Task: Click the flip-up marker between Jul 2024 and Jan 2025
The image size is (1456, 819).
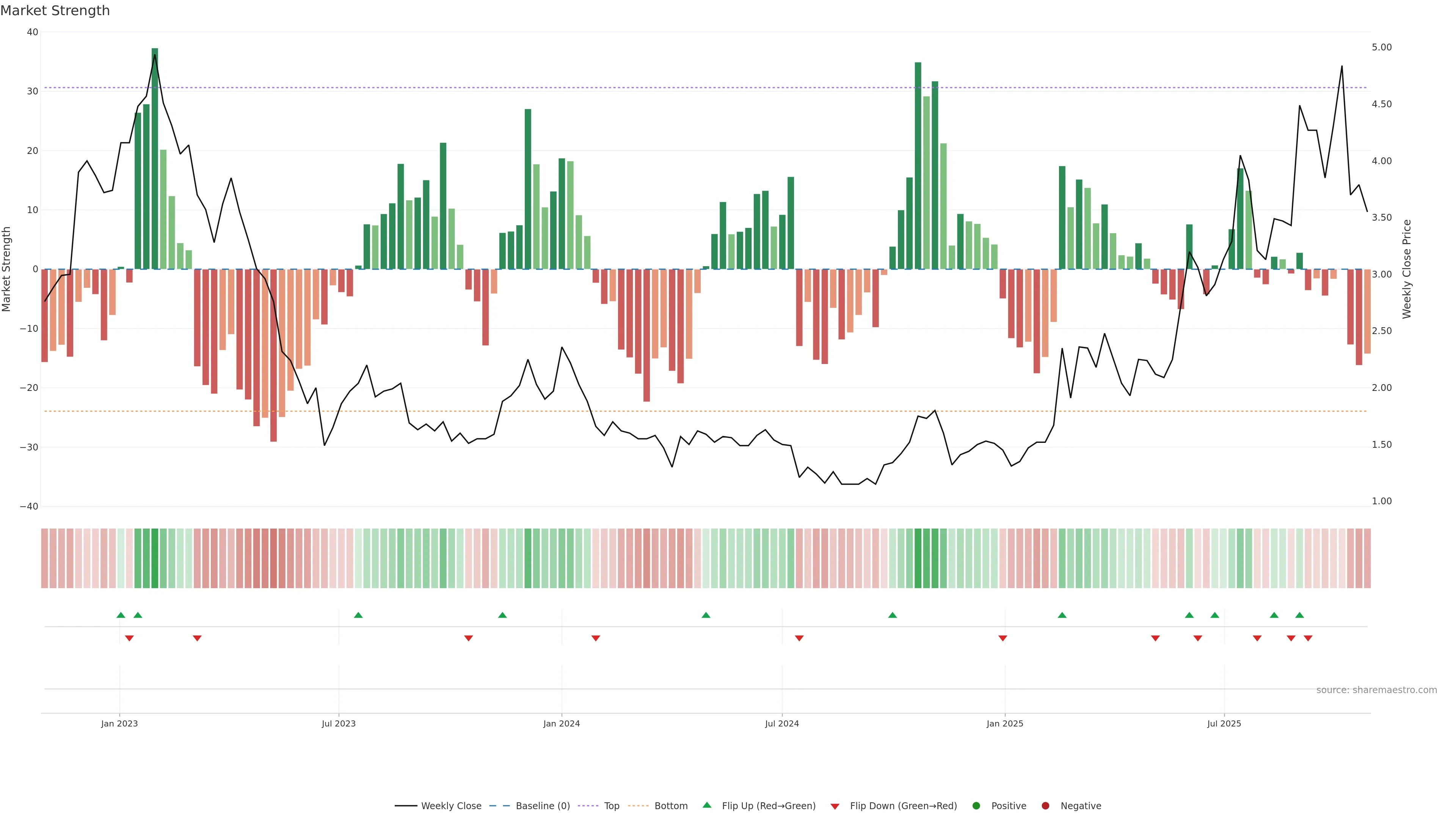Action: 893,615
